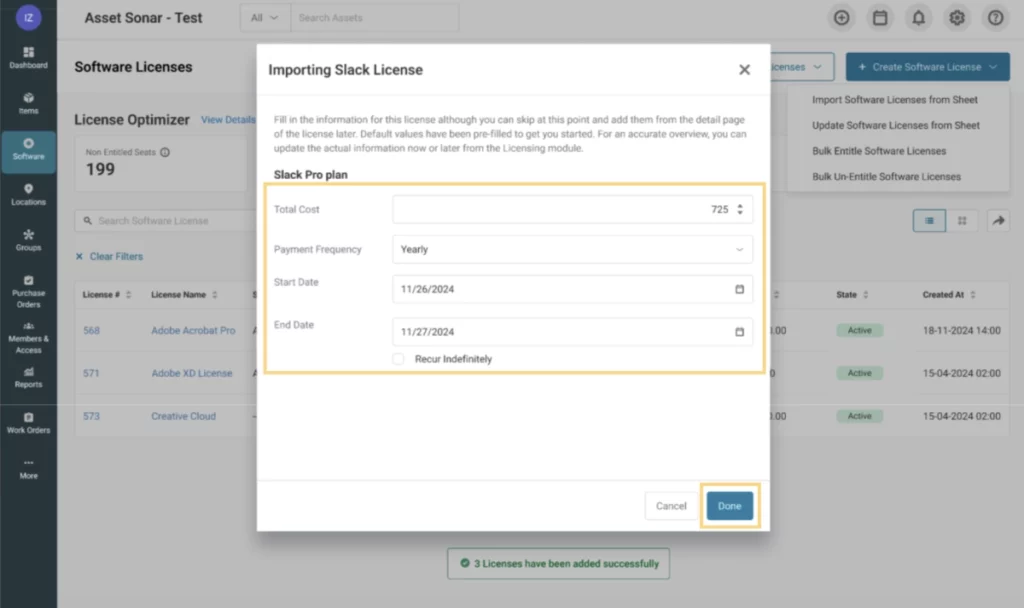Open the End Date calendar picker icon
1024x608 pixels.
point(739,332)
